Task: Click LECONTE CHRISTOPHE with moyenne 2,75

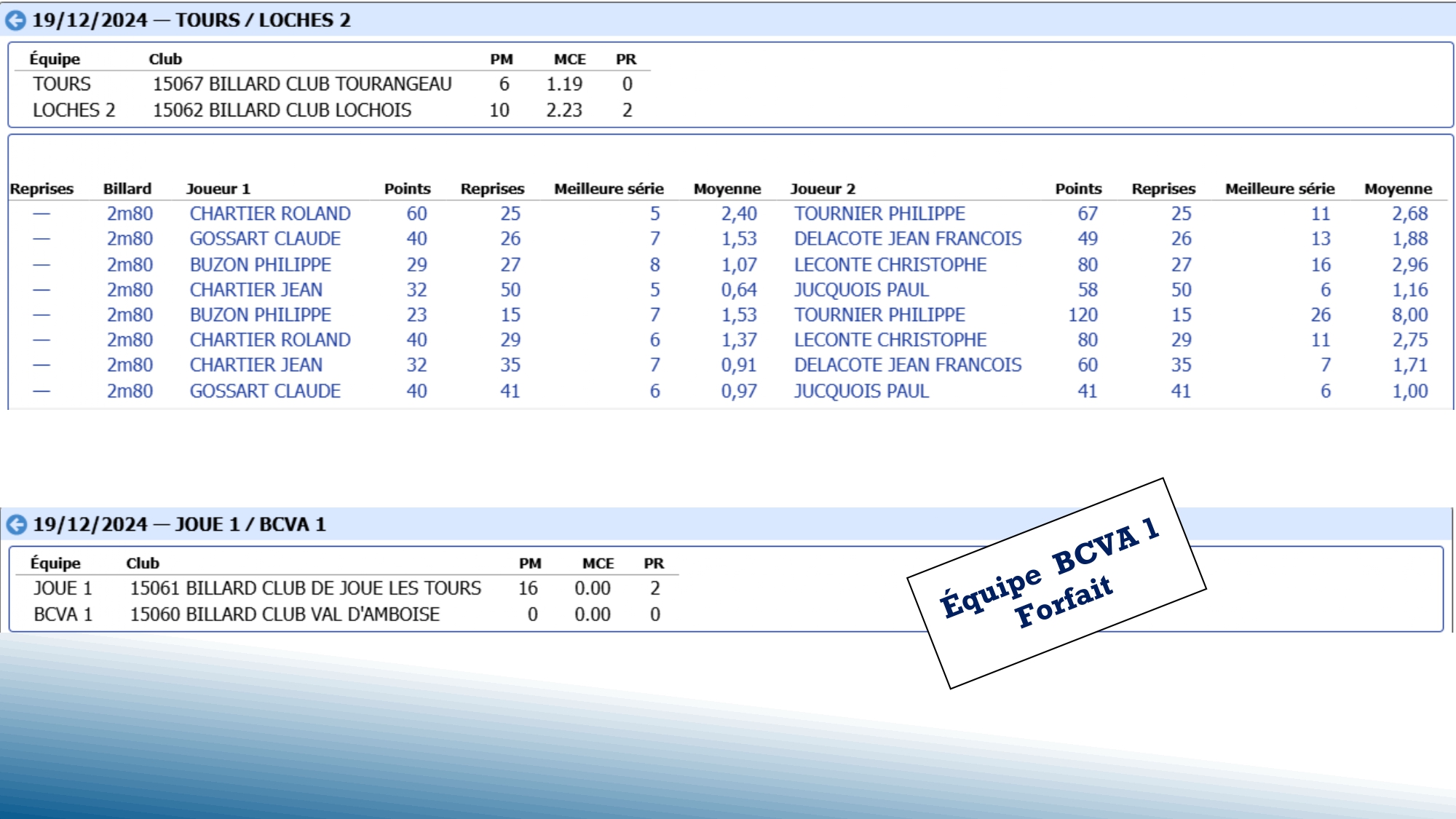Action: click(890, 340)
